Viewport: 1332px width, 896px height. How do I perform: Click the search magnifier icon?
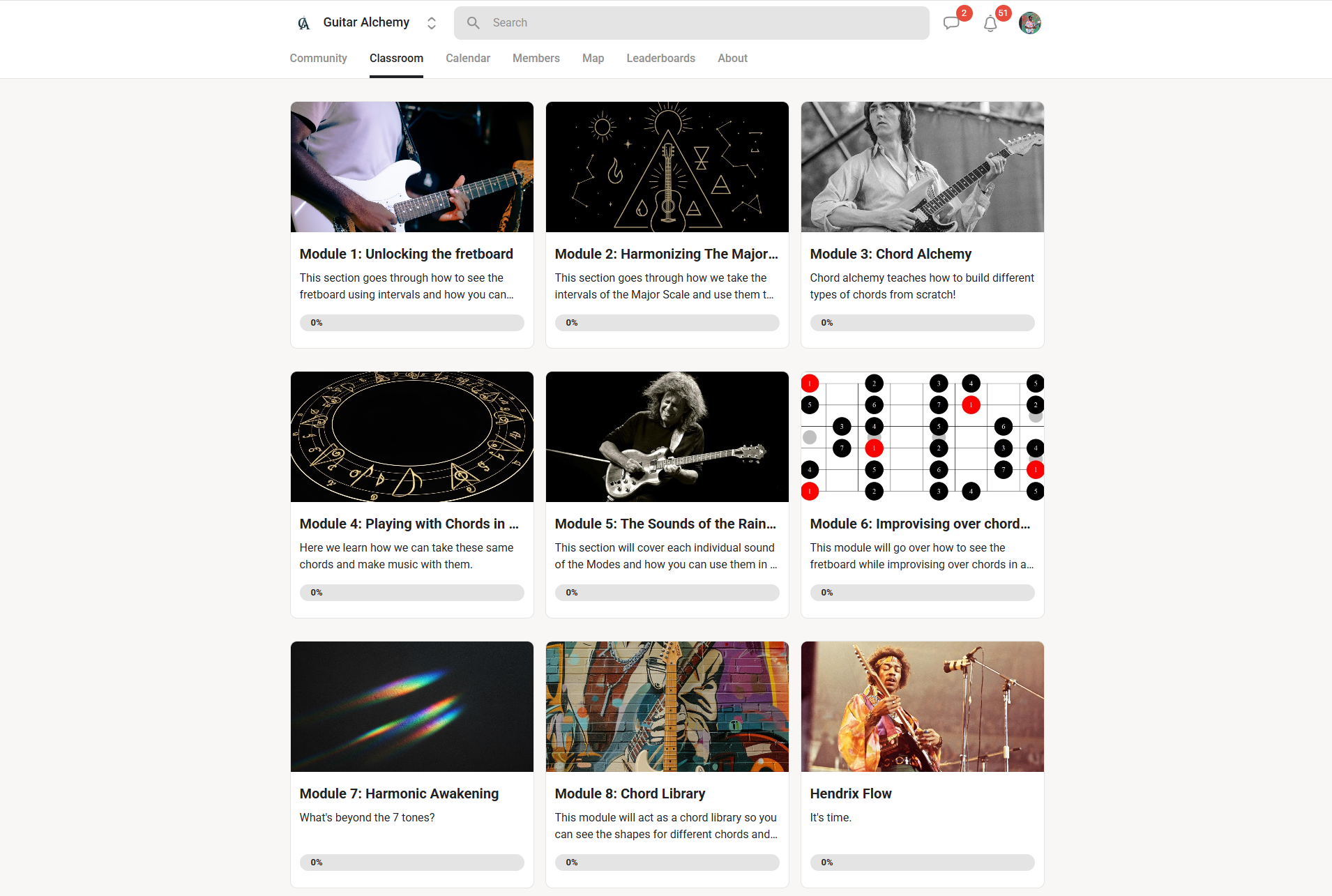pos(474,23)
